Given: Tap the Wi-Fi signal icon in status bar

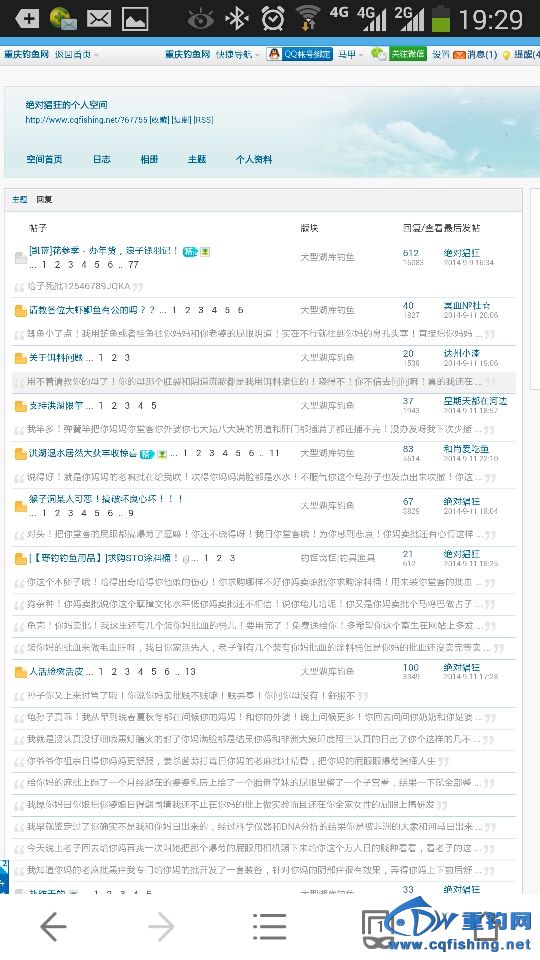Looking at the screenshot, I should coord(308,19).
